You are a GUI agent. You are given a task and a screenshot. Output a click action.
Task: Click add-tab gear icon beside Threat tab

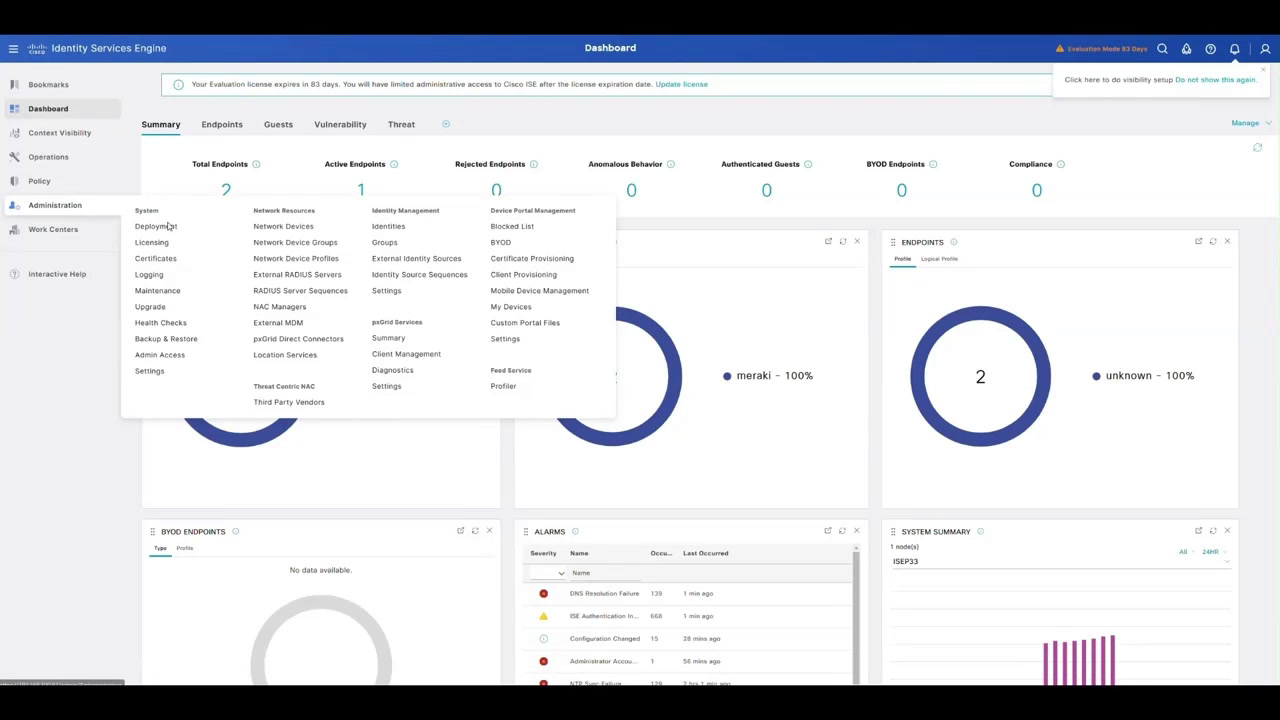pyautogui.click(x=446, y=124)
